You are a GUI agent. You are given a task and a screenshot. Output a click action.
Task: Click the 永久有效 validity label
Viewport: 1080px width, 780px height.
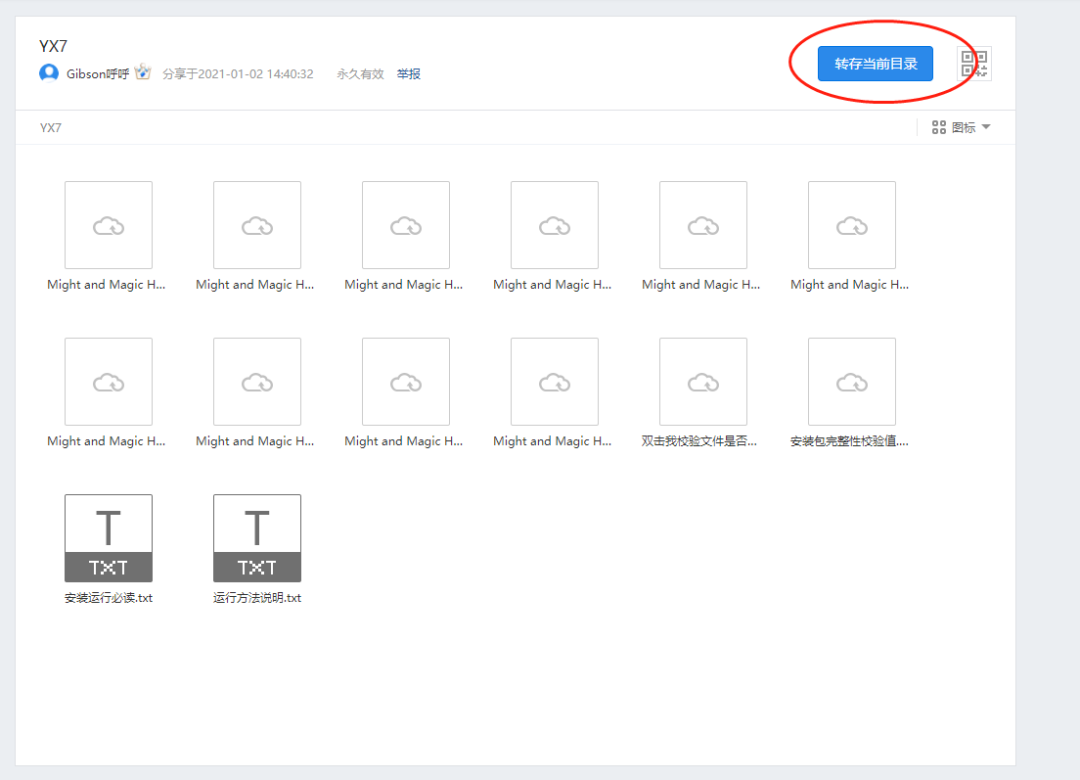pos(360,74)
